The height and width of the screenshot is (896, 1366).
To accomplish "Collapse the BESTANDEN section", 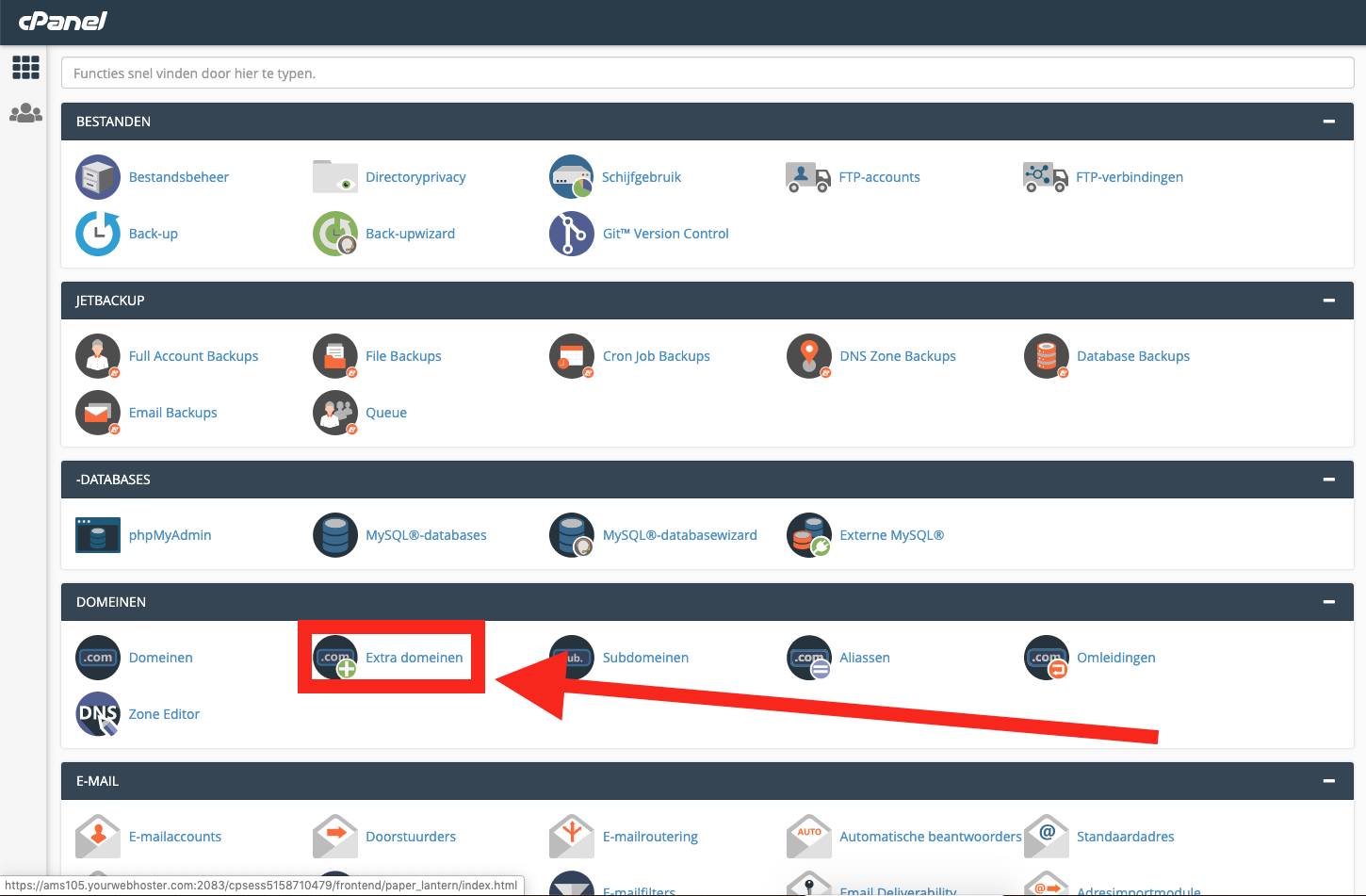I will 1329,122.
